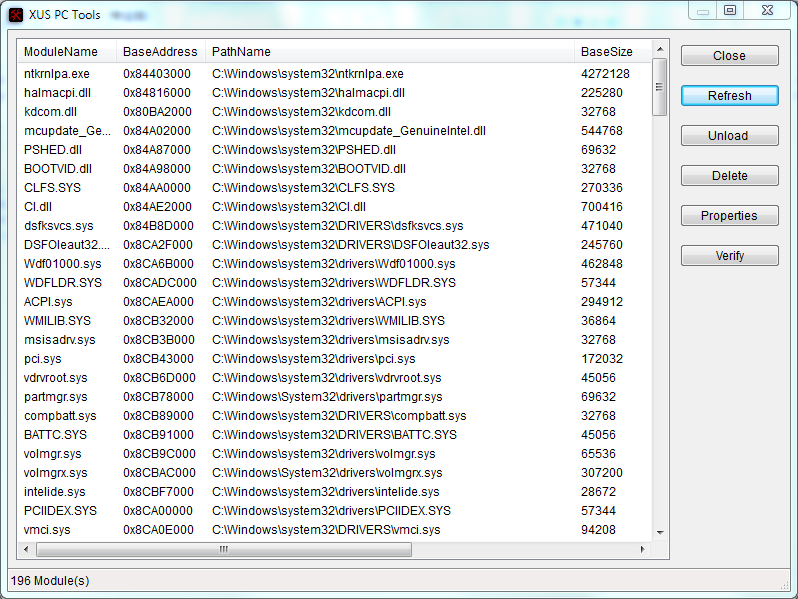
Task: Click the horizontal scrollbar left arrow
Action: point(26,550)
